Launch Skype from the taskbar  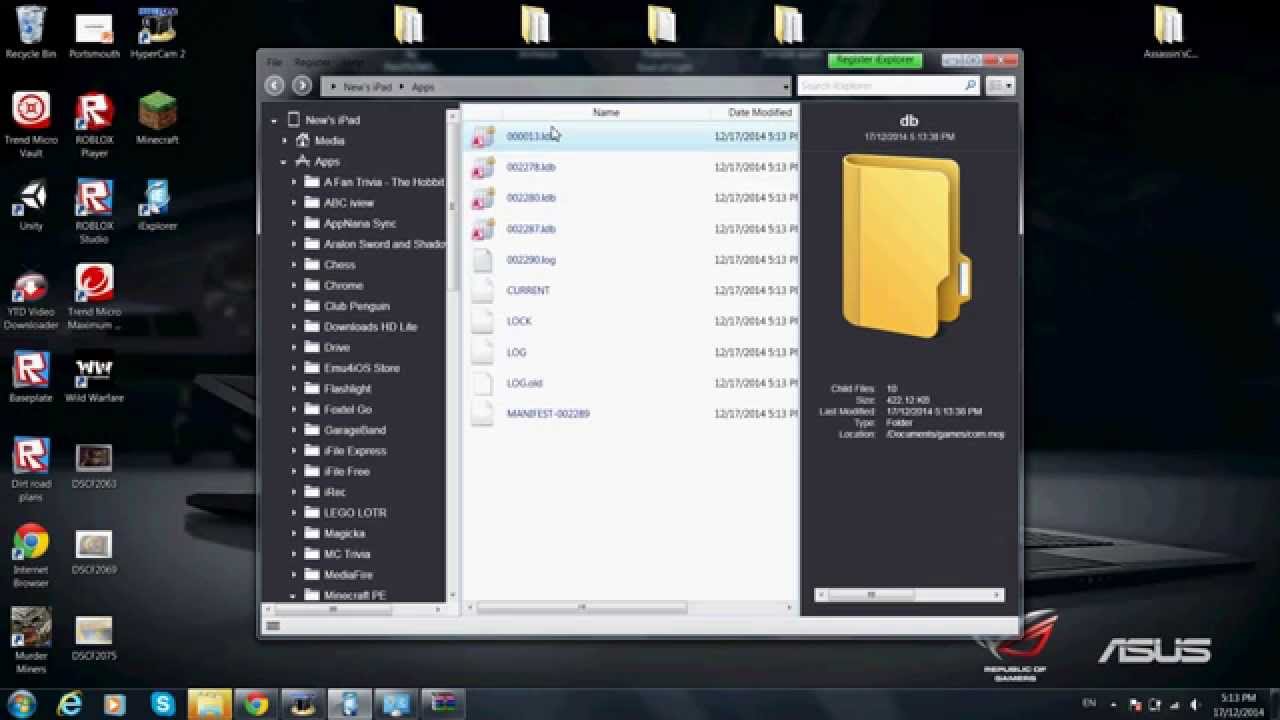click(x=163, y=704)
